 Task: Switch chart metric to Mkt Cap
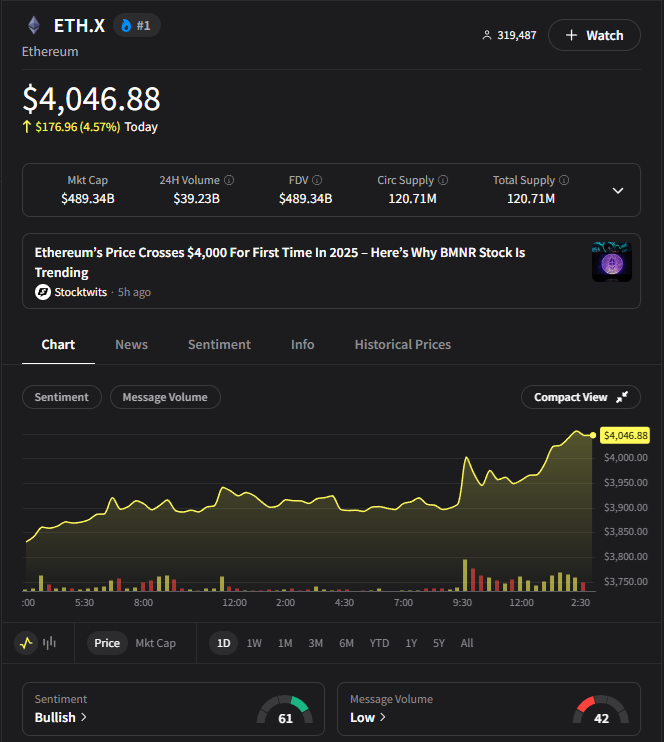155,643
